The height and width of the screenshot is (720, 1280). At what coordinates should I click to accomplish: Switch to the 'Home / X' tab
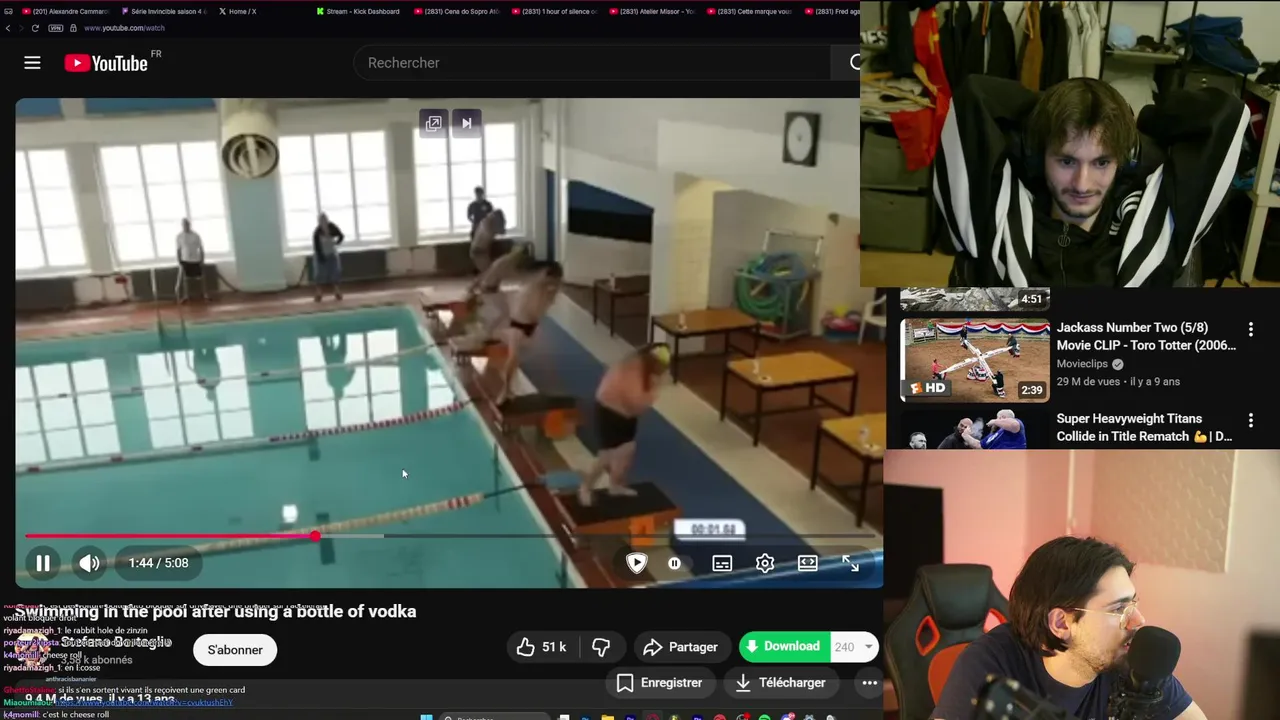pyautogui.click(x=240, y=11)
